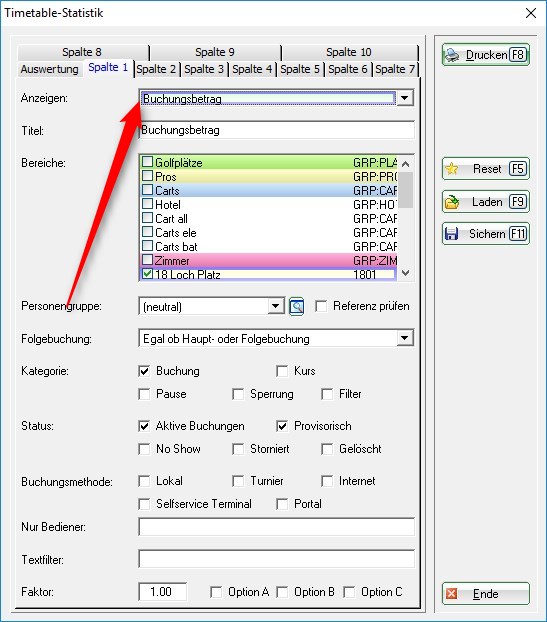Click the red X icon on Ende
Image resolution: width=547 pixels, height=622 pixels.
(x=451, y=593)
